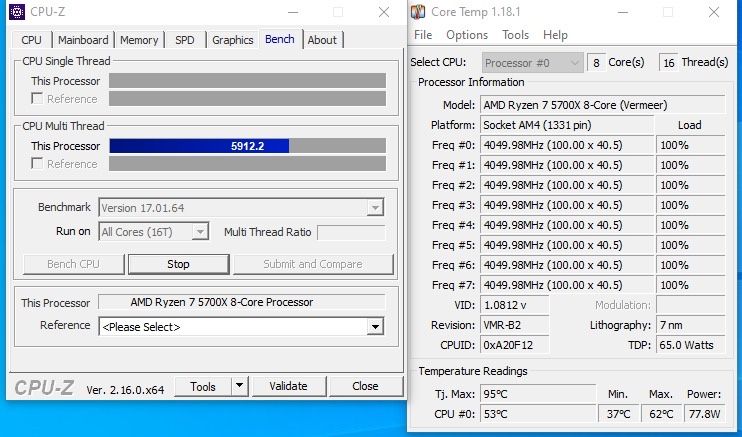Screen dimensions: 742x437
Task: Click the Multi Thread Ratio field
Action: tap(351, 232)
